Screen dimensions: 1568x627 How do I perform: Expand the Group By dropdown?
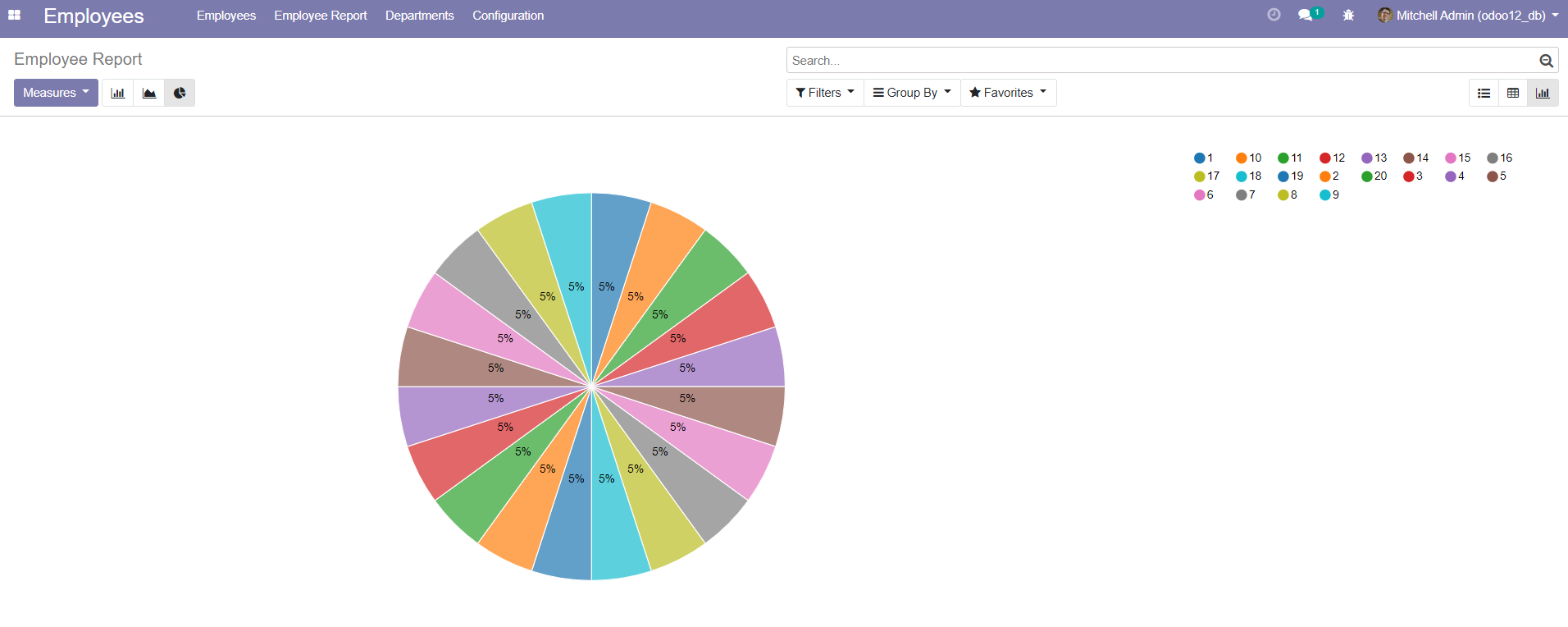[x=912, y=93]
